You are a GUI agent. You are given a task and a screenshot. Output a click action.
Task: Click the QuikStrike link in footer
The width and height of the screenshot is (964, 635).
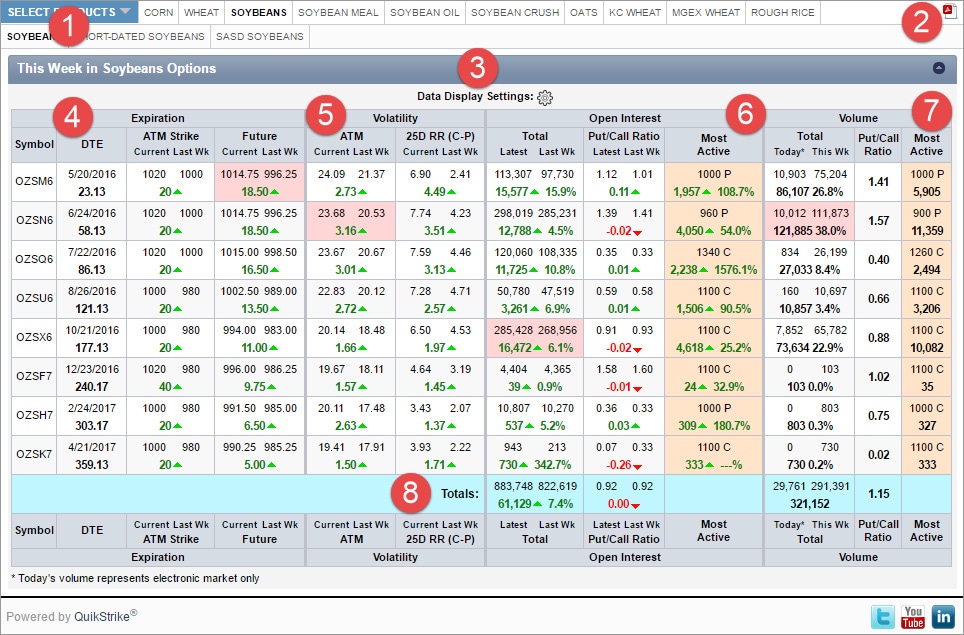(x=101, y=617)
